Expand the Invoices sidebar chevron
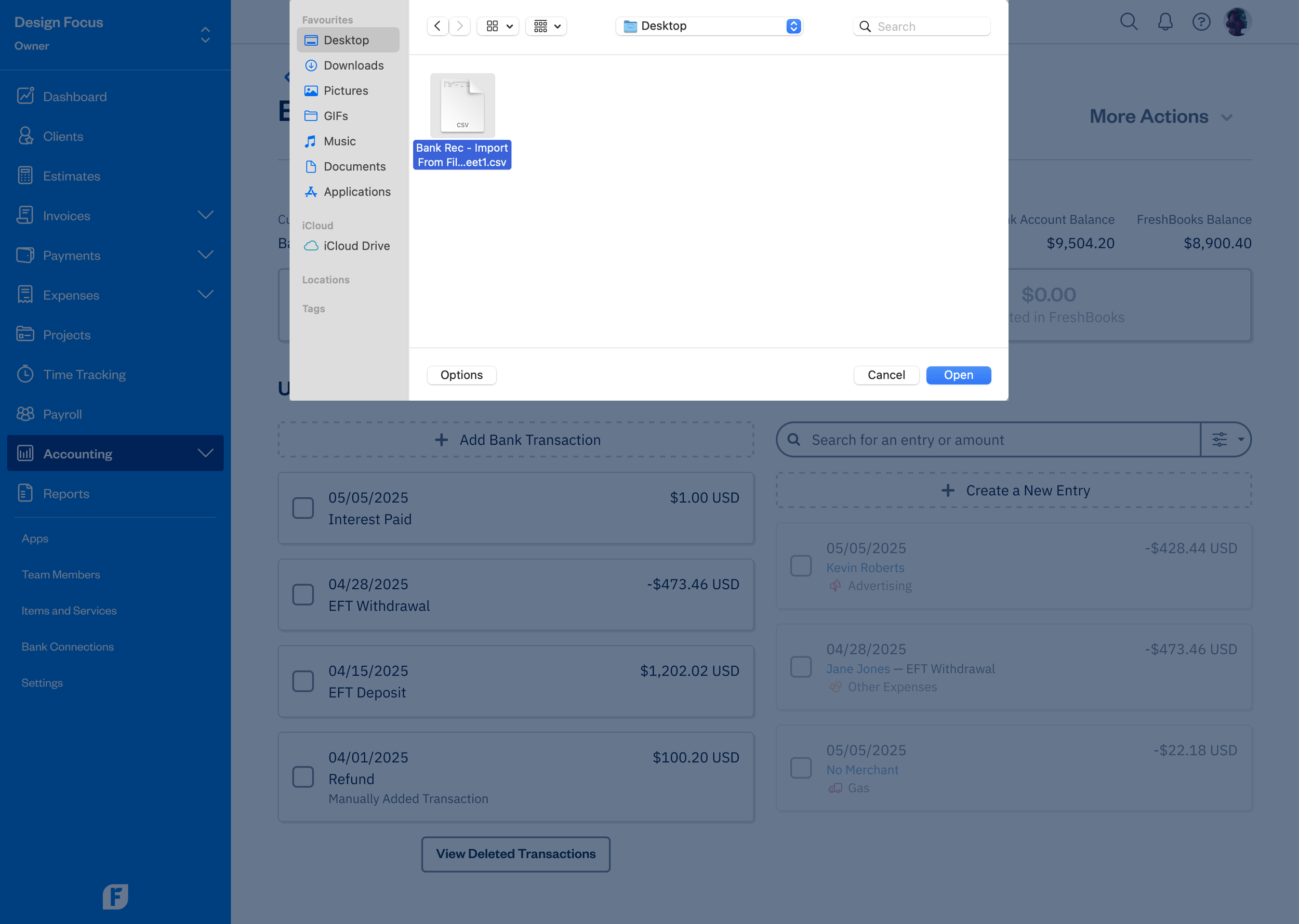 click(205, 215)
